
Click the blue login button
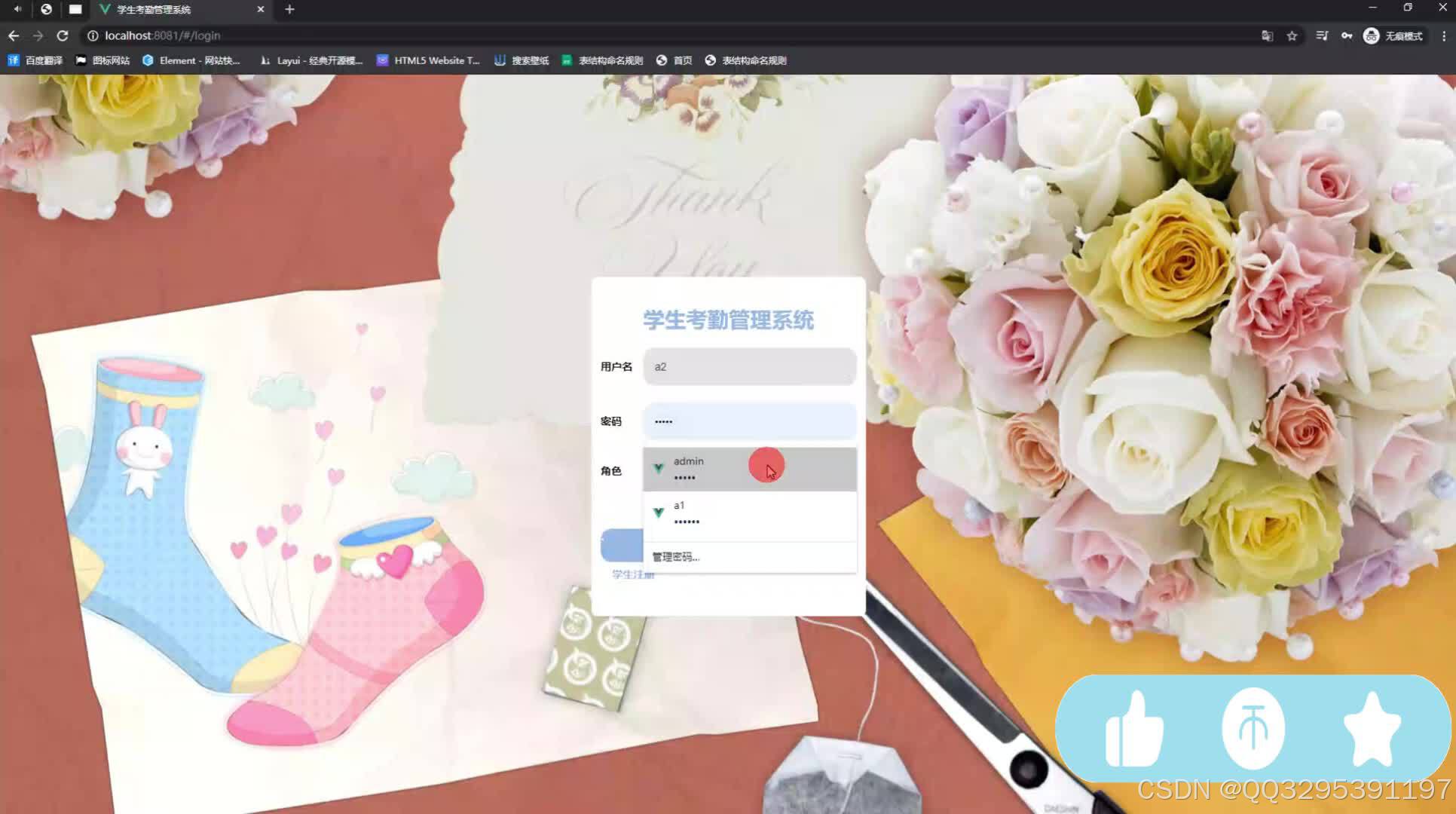(622, 546)
